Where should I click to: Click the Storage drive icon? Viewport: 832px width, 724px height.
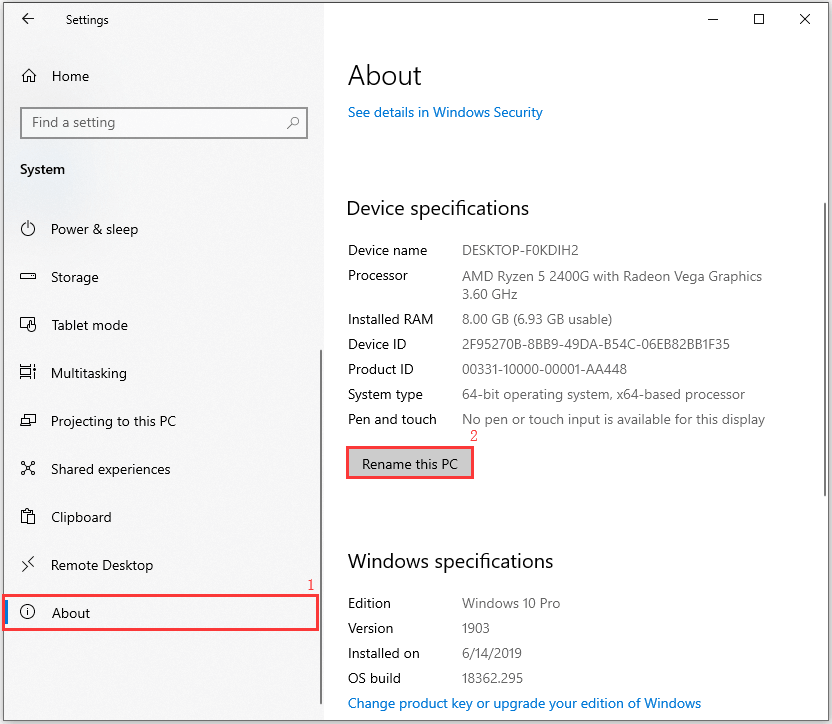[28, 277]
